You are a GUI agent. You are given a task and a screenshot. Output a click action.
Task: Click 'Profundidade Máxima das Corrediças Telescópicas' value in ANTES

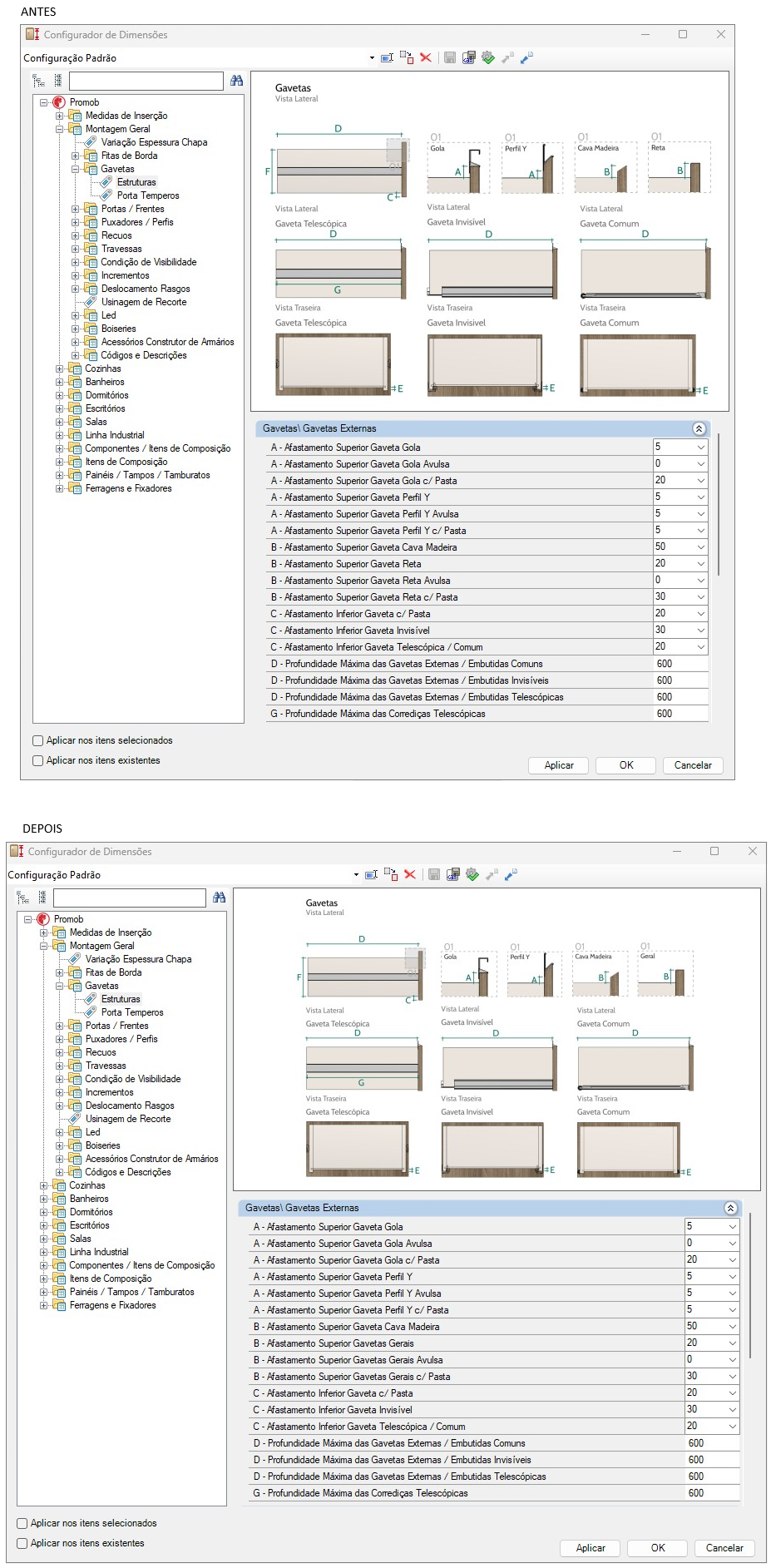[680, 714]
